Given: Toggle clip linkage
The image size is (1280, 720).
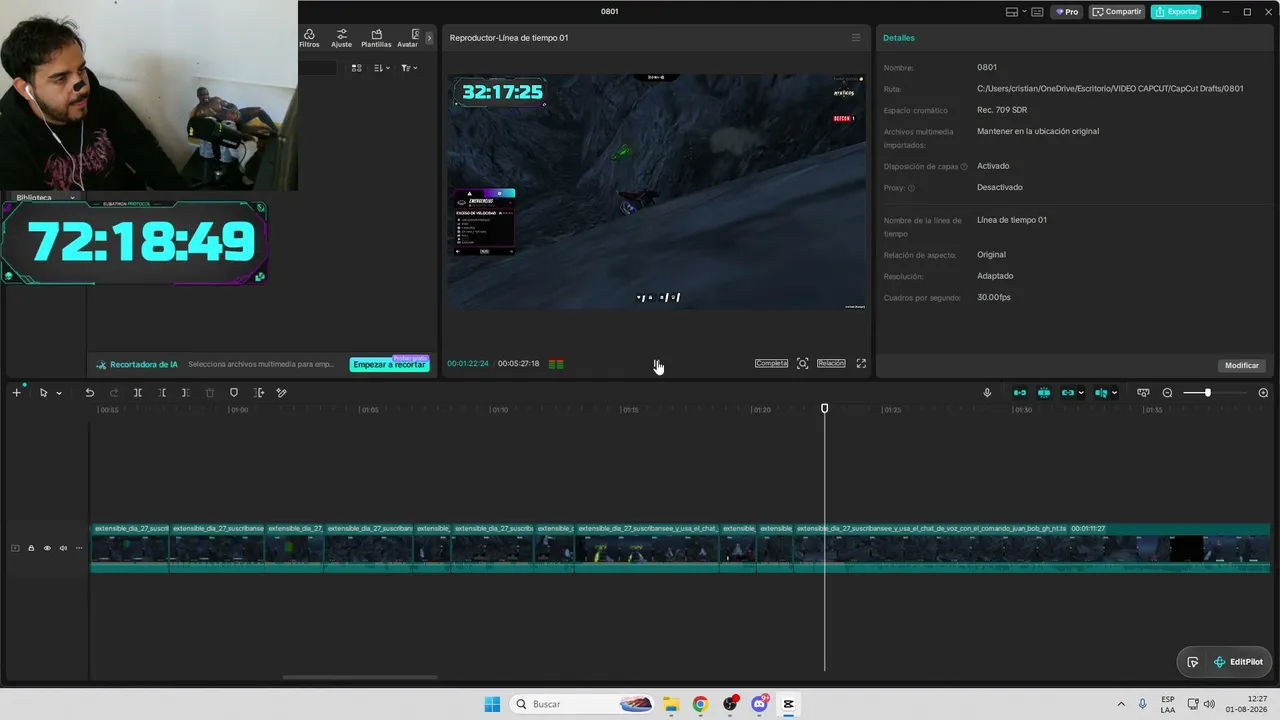Looking at the screenshot, I should click(x=1068, y=393).
